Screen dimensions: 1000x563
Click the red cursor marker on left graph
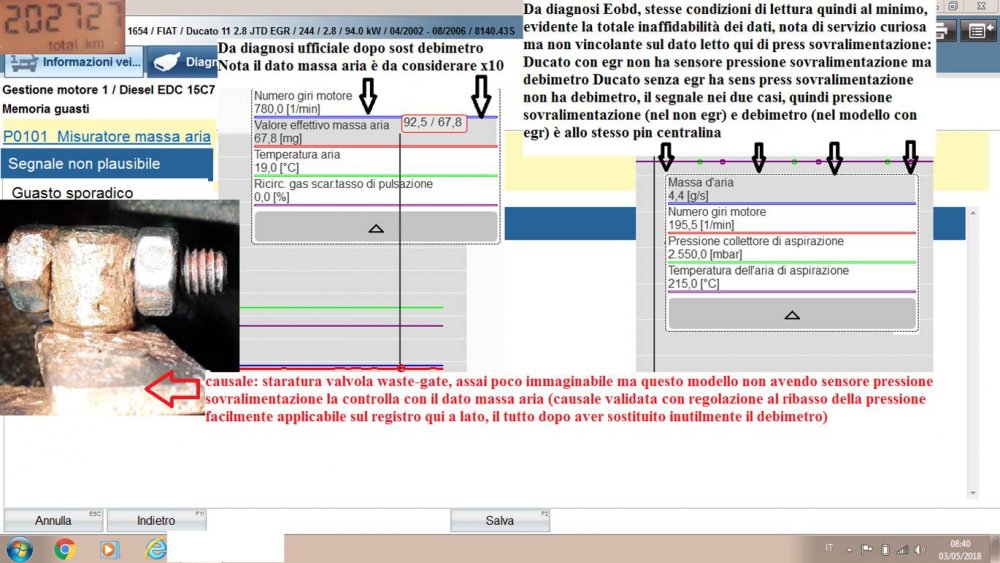[x=401, y=368]
